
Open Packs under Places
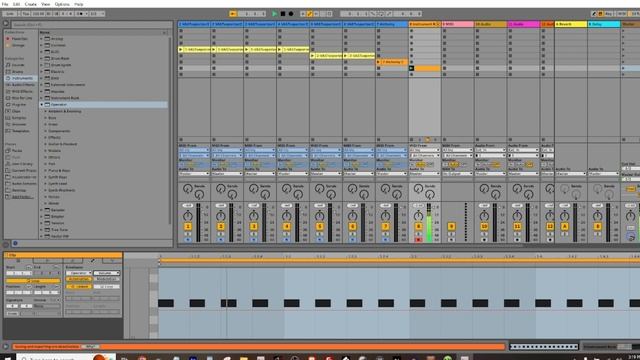coord(17,151)
